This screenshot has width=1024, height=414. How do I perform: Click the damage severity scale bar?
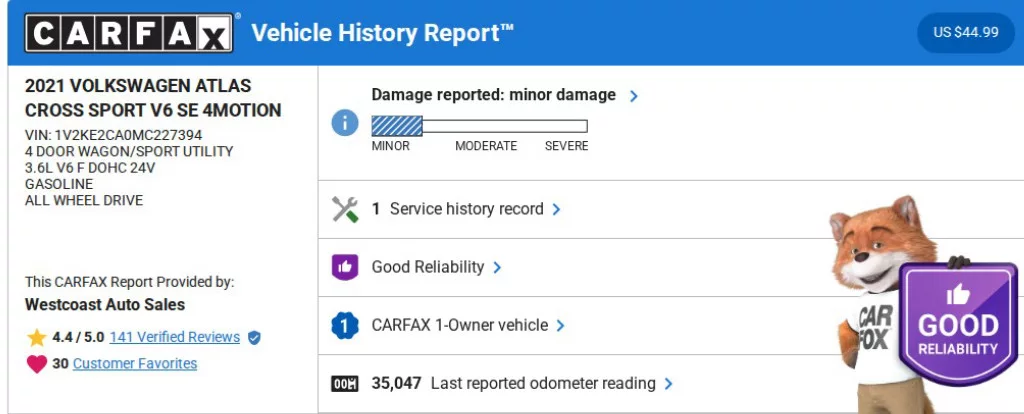tap(479, 126)
